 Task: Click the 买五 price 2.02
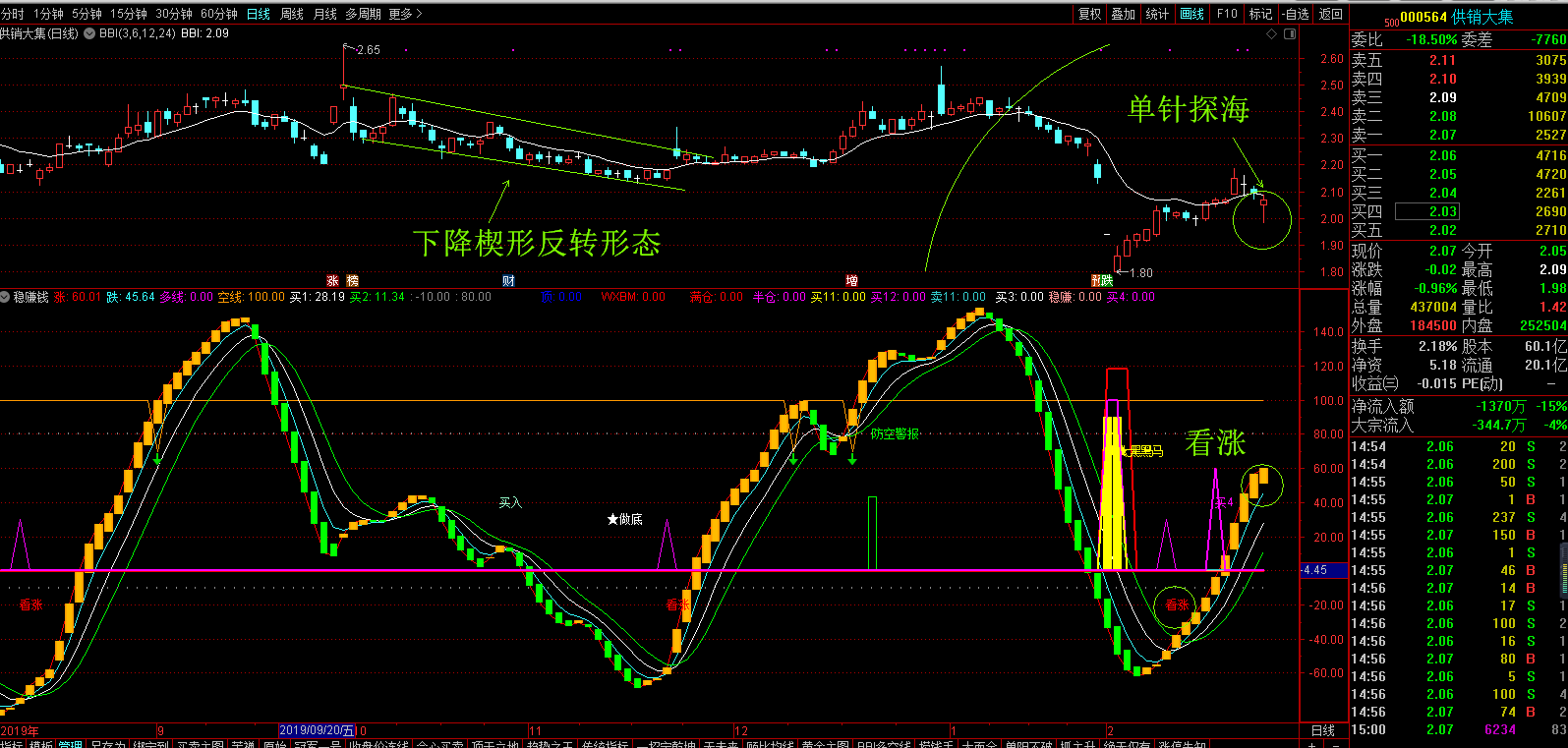pos(1442,230)
